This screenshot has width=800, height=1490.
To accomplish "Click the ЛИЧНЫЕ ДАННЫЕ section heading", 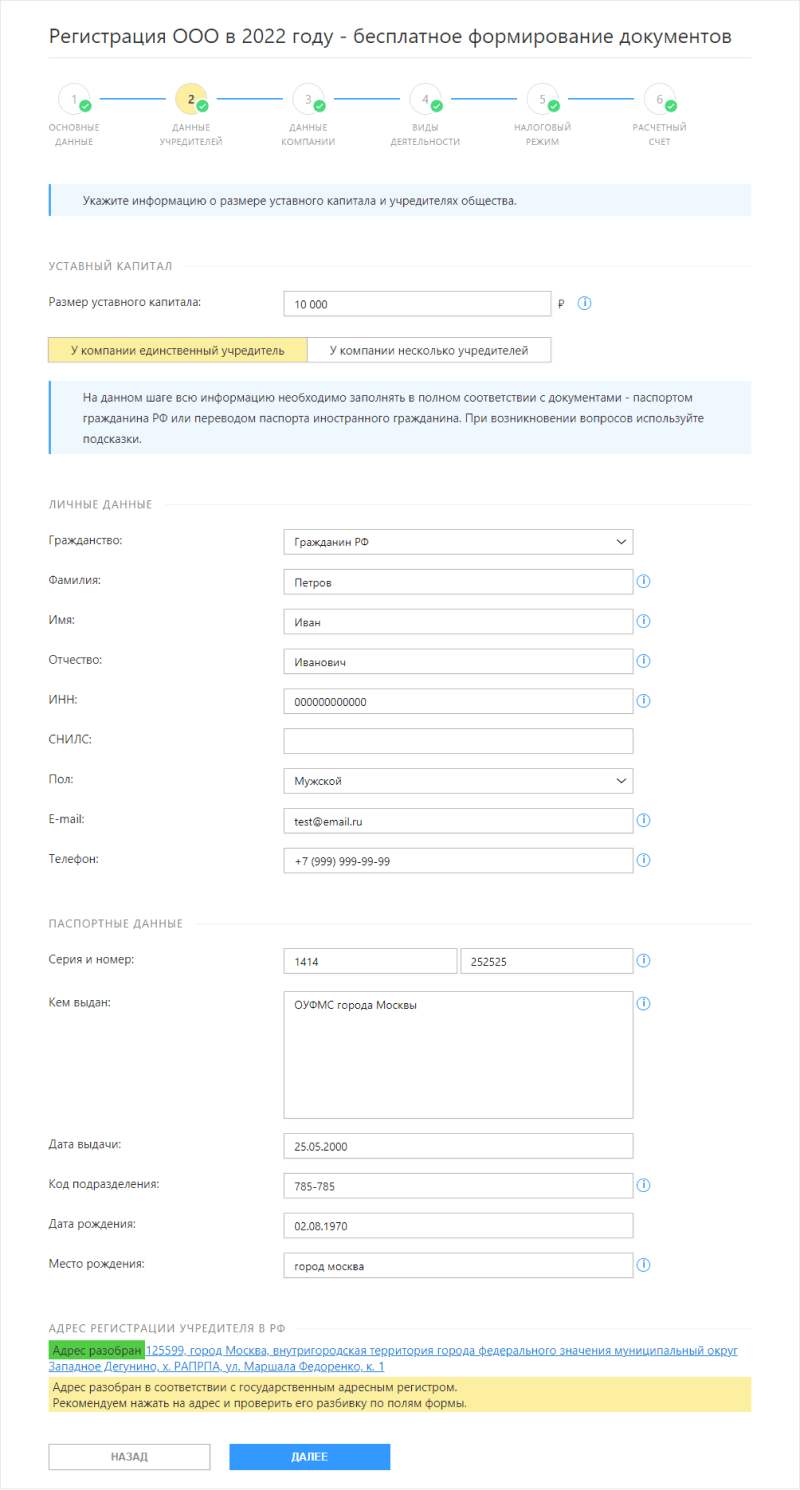I will pyautogui.click(x=100, y=504).
